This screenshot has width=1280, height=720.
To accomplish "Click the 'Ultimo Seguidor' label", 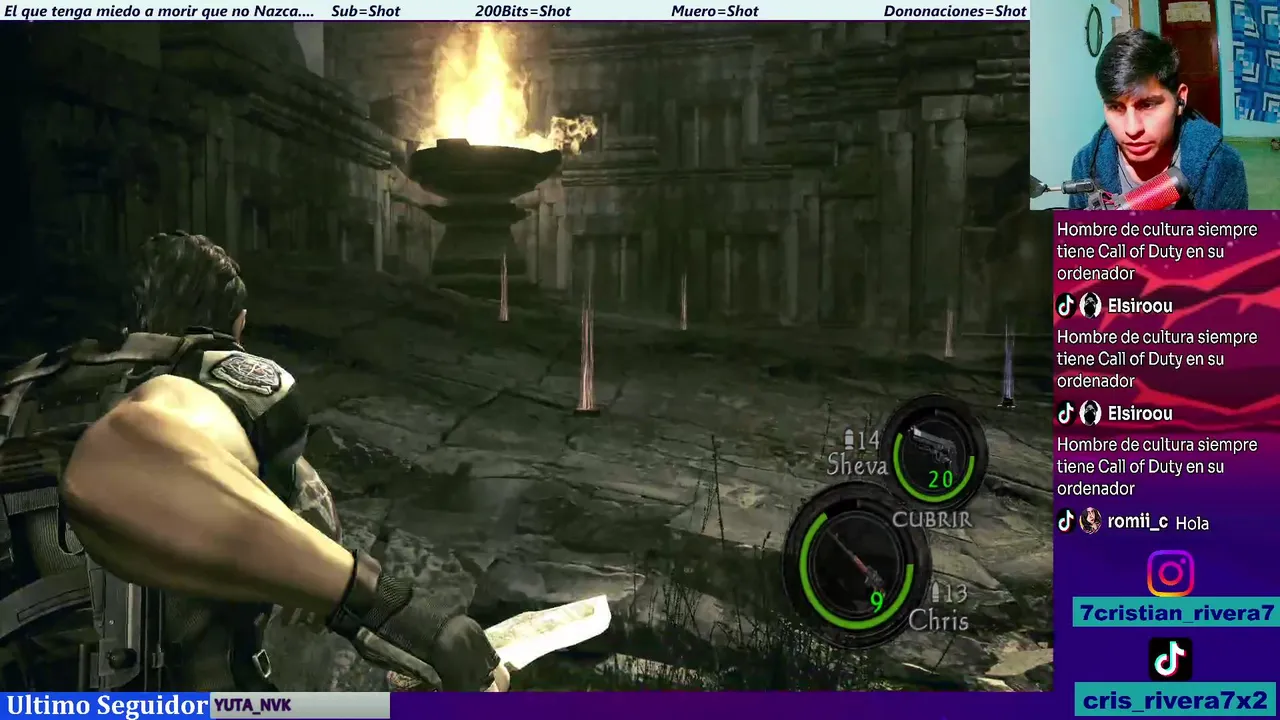I will point(106,705).
